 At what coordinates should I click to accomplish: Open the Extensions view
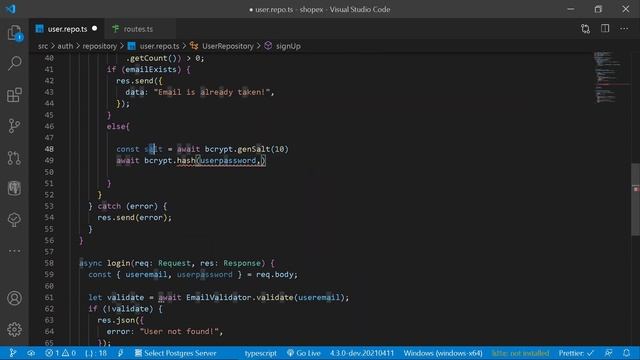[x=15, y=95]
